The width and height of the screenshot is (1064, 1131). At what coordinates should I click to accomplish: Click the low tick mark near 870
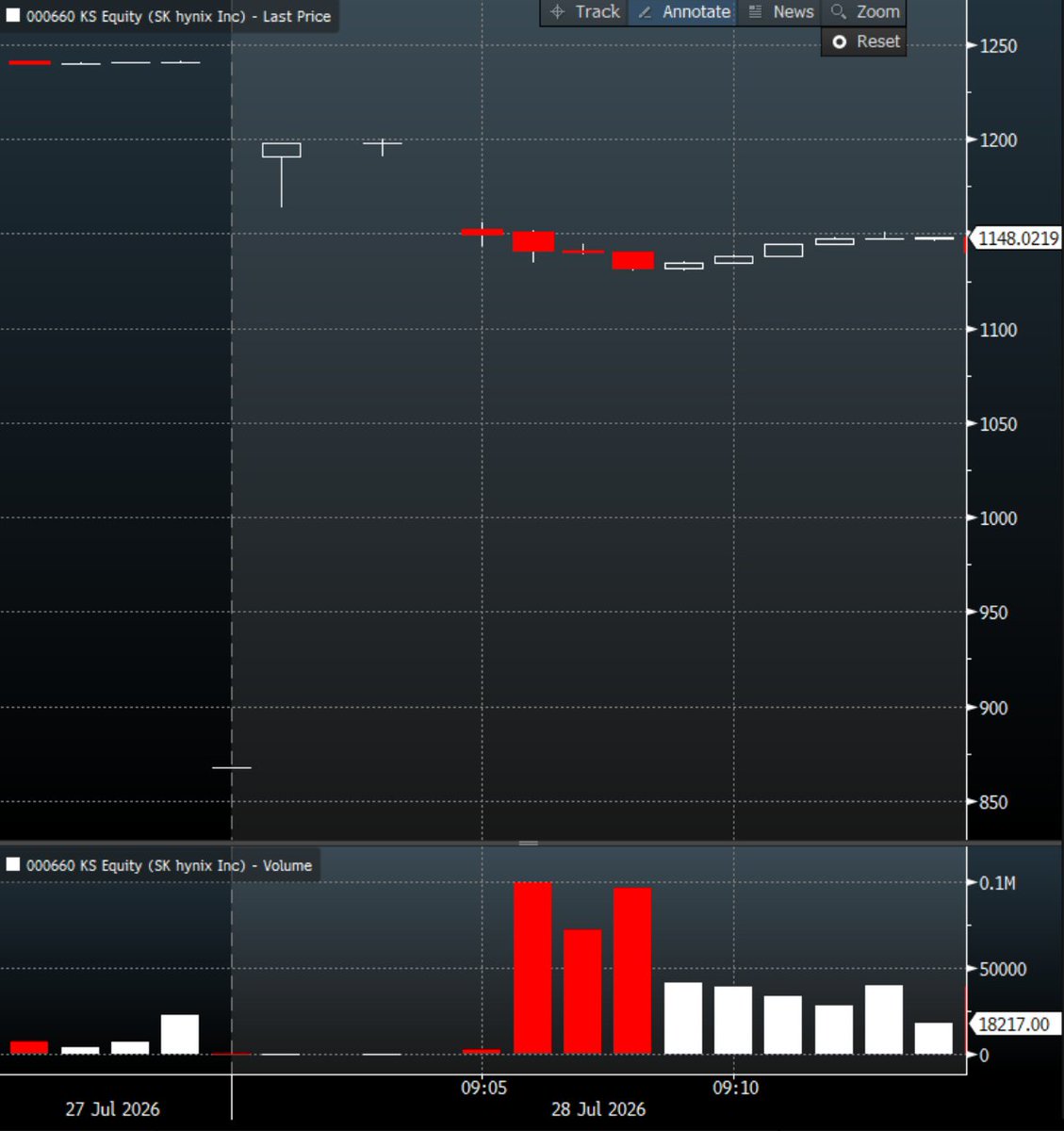[x=232, y=767]
